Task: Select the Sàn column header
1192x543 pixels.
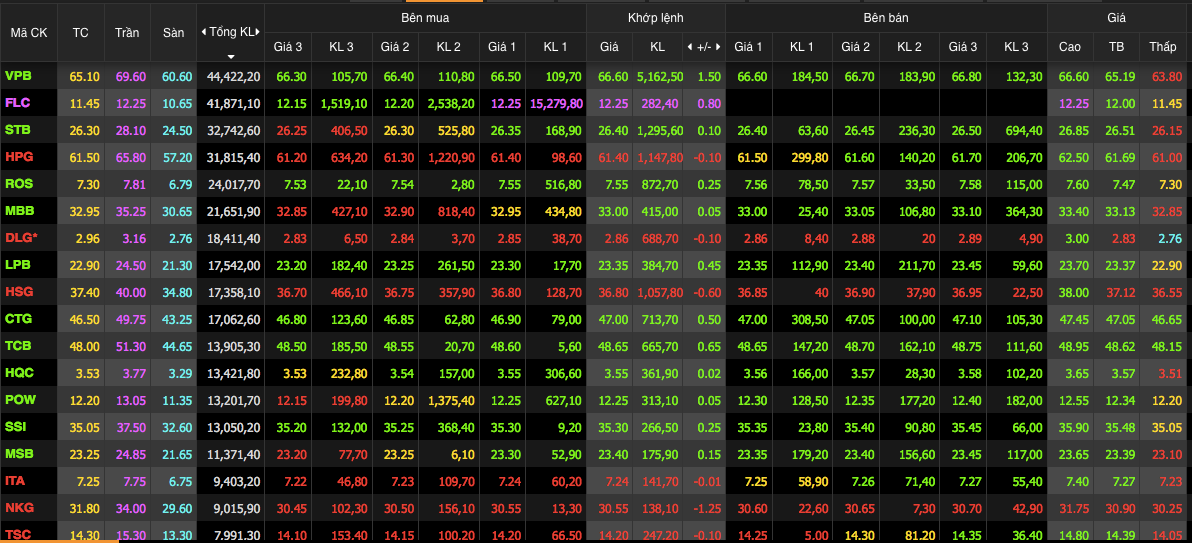Action: point(173,33)
